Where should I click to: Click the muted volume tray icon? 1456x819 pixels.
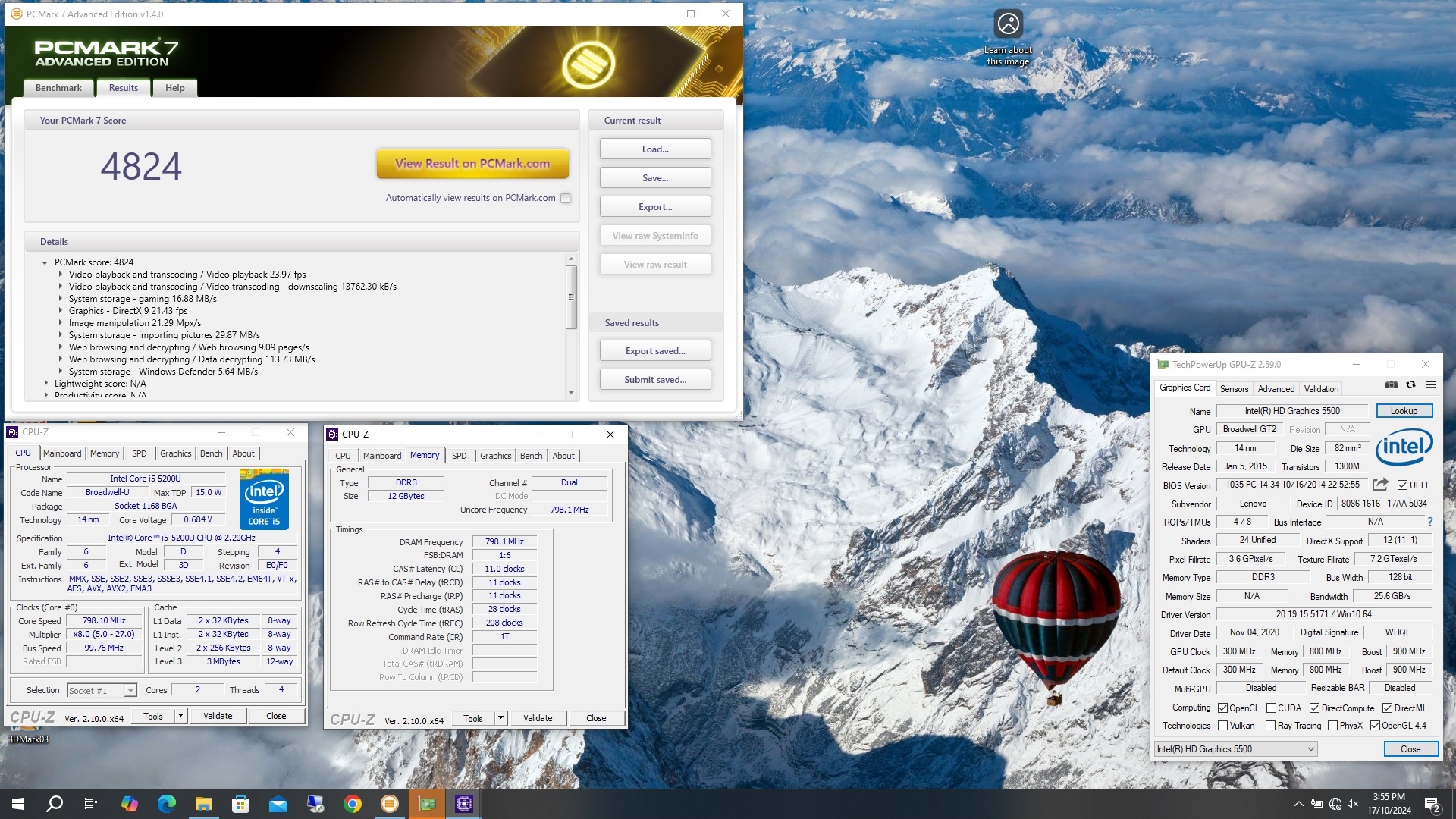click(1354, 804)
